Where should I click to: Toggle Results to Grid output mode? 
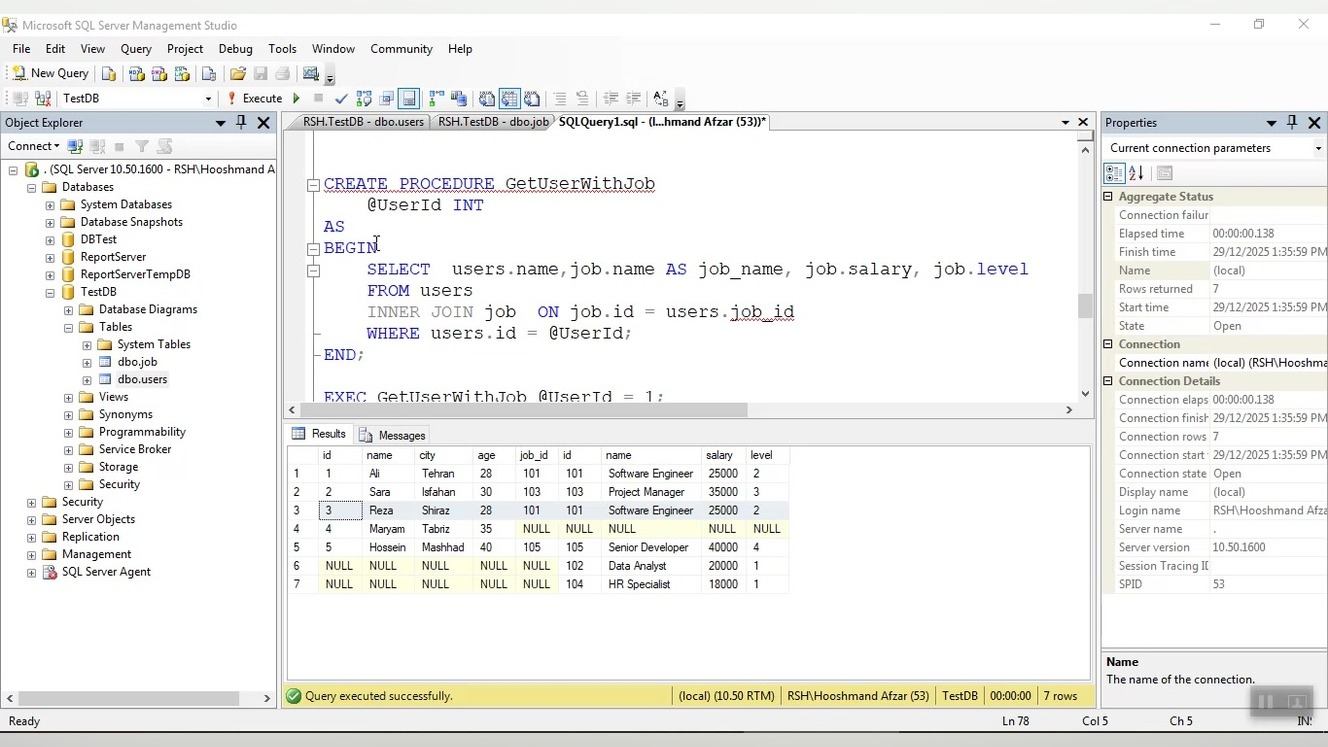(509, 98)
